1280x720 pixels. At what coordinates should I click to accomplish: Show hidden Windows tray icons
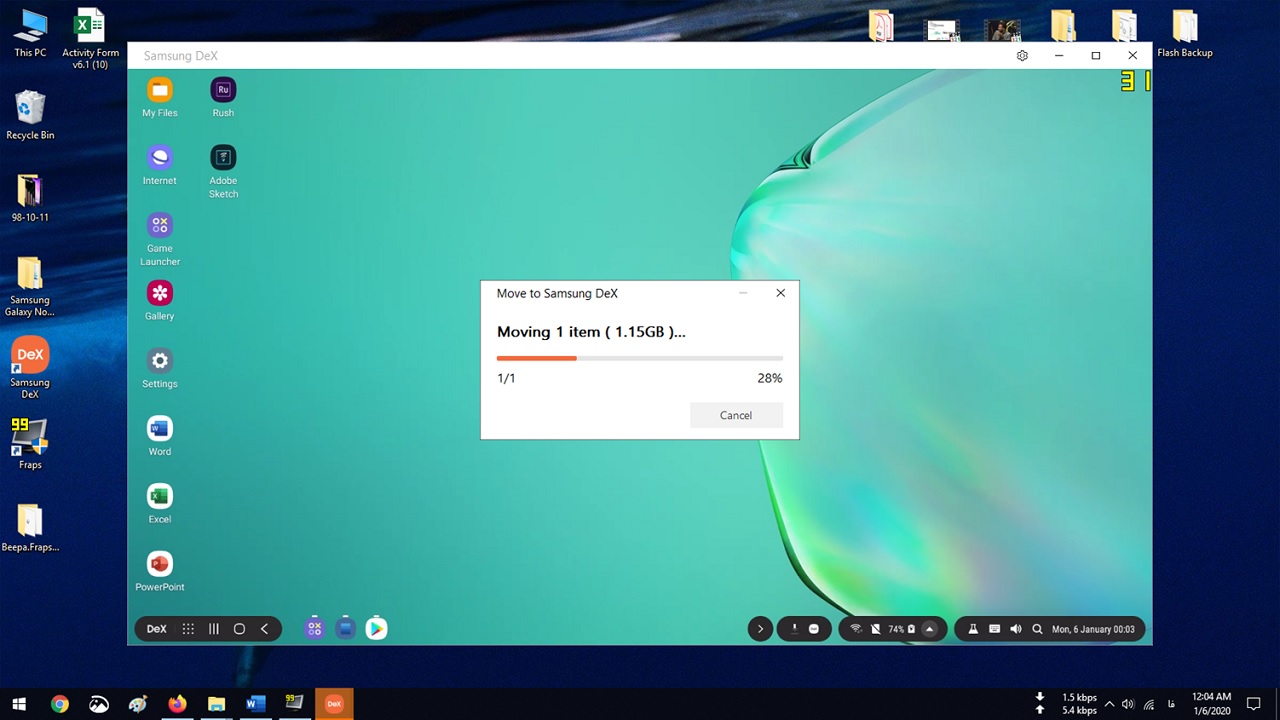(x=1109, y=704)
